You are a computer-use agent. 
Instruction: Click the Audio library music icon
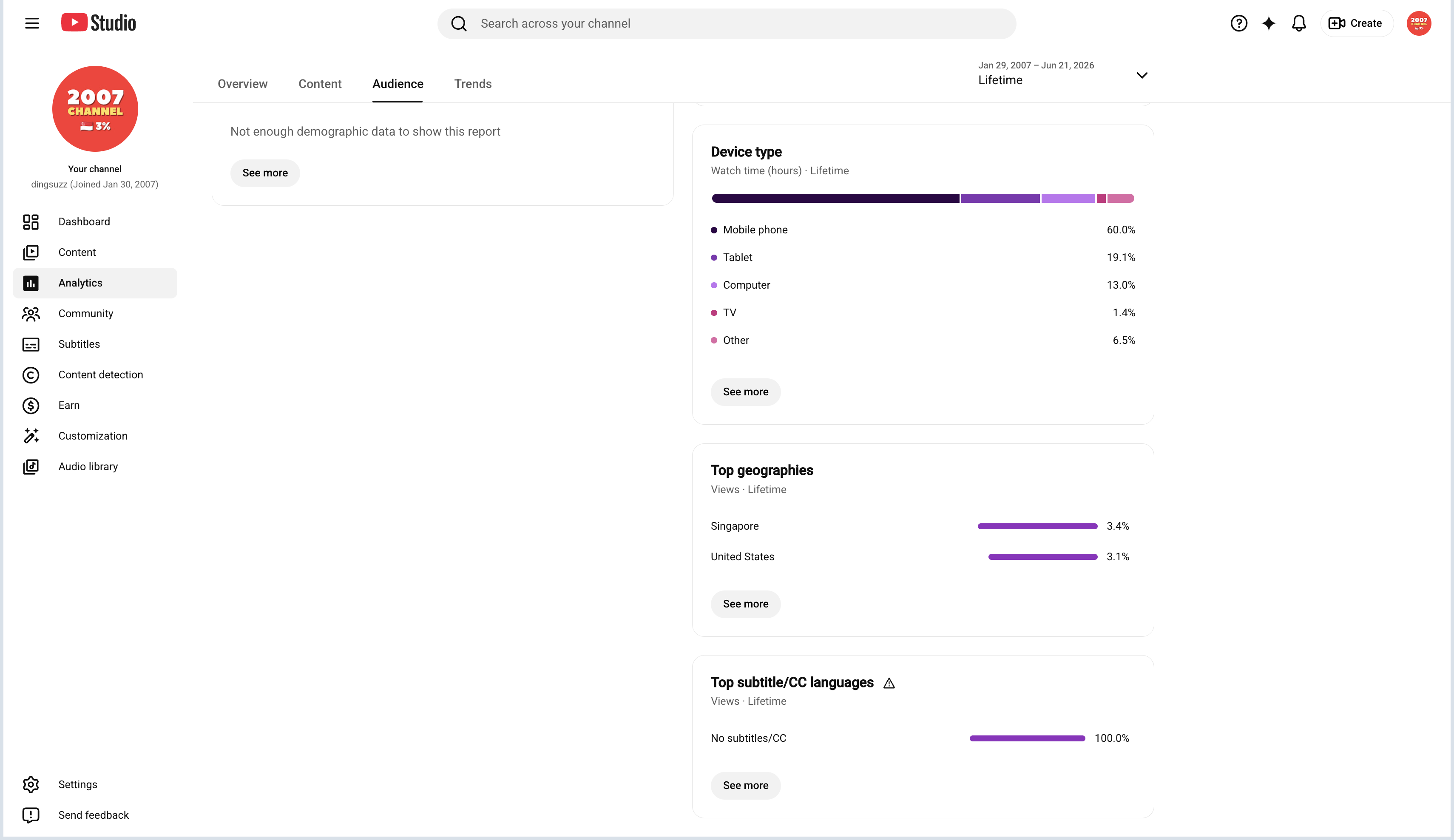31,467
